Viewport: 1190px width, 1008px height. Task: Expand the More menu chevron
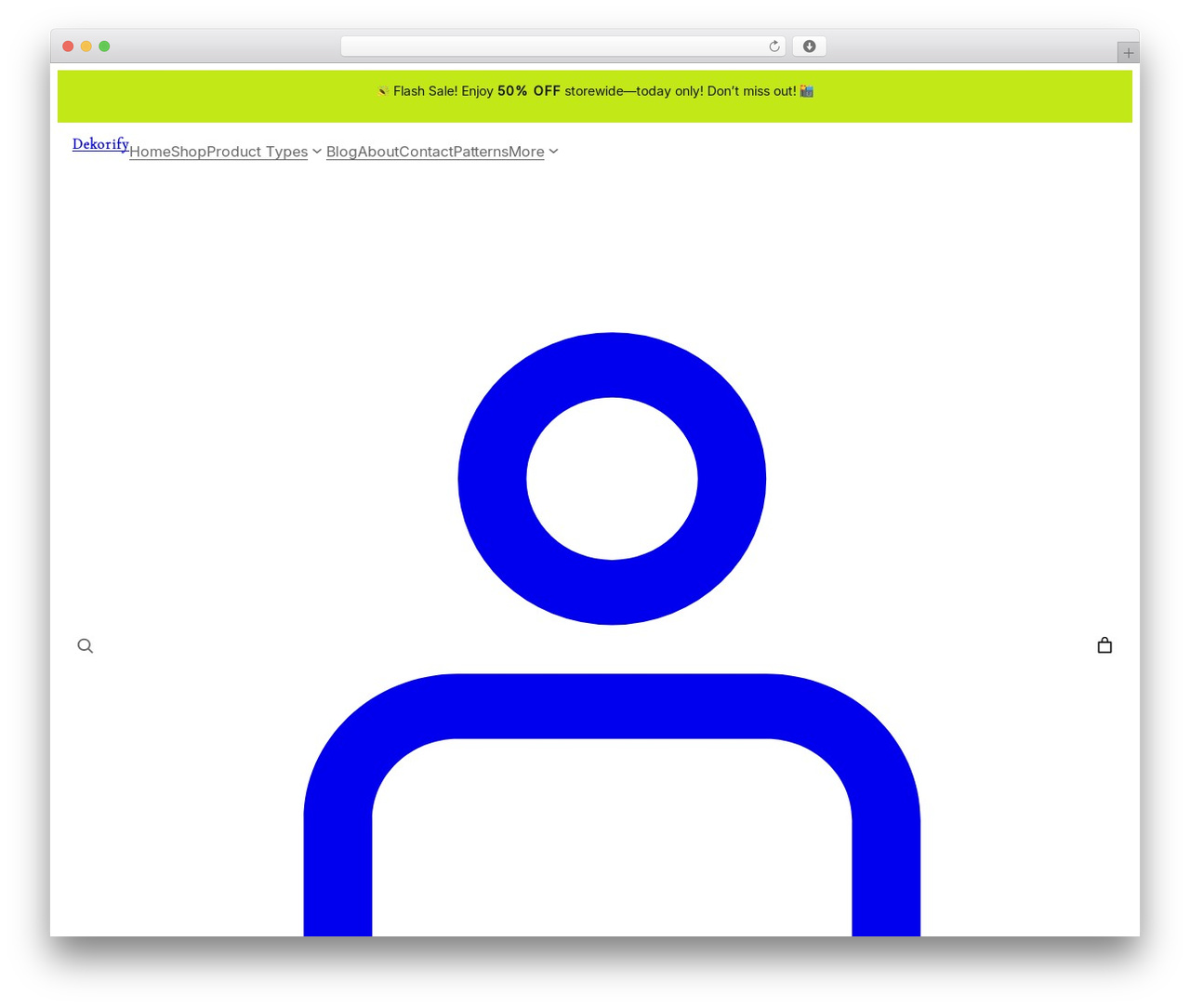tap(553, 152)
